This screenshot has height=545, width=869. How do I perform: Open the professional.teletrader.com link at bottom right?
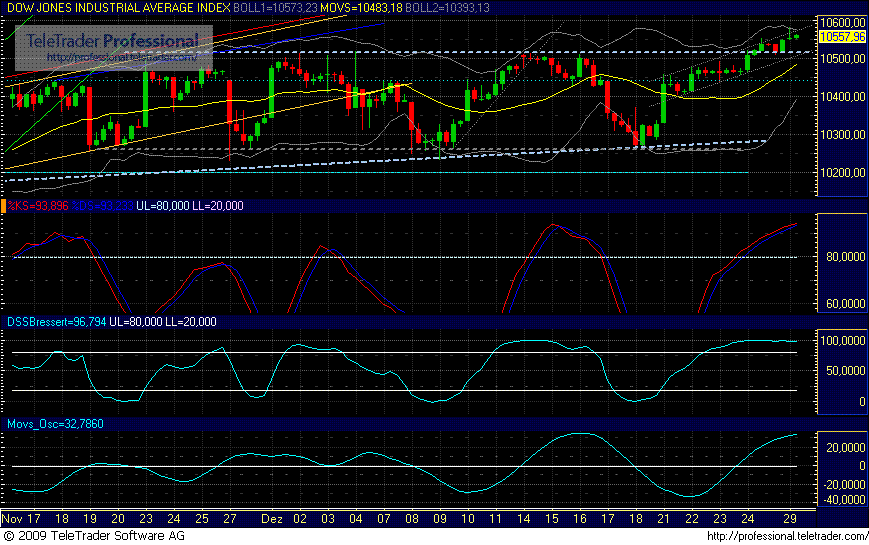click(785, 536)
